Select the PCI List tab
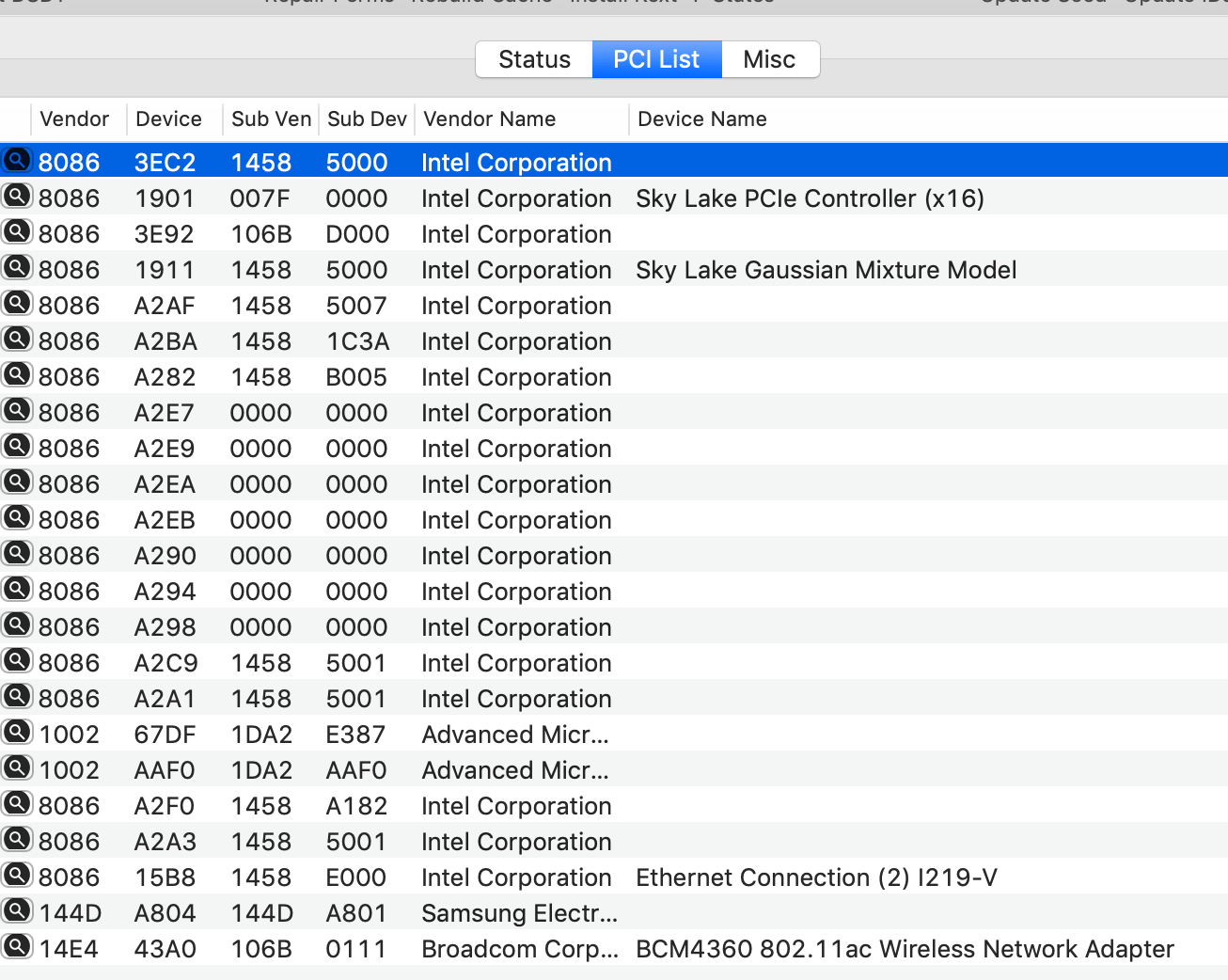This screenshot has height=980, width=1228. tap(656, 59)
